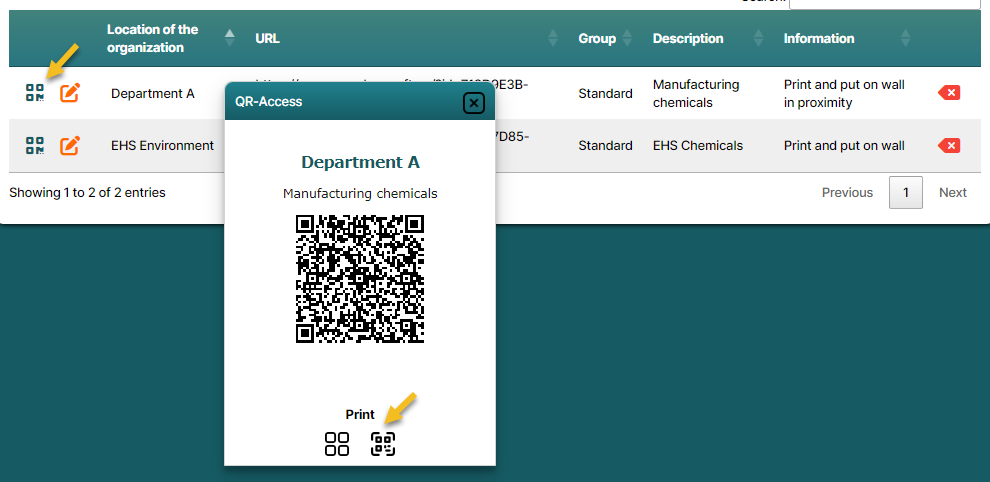
Task: Go to Next page
Action: point(953,193)
